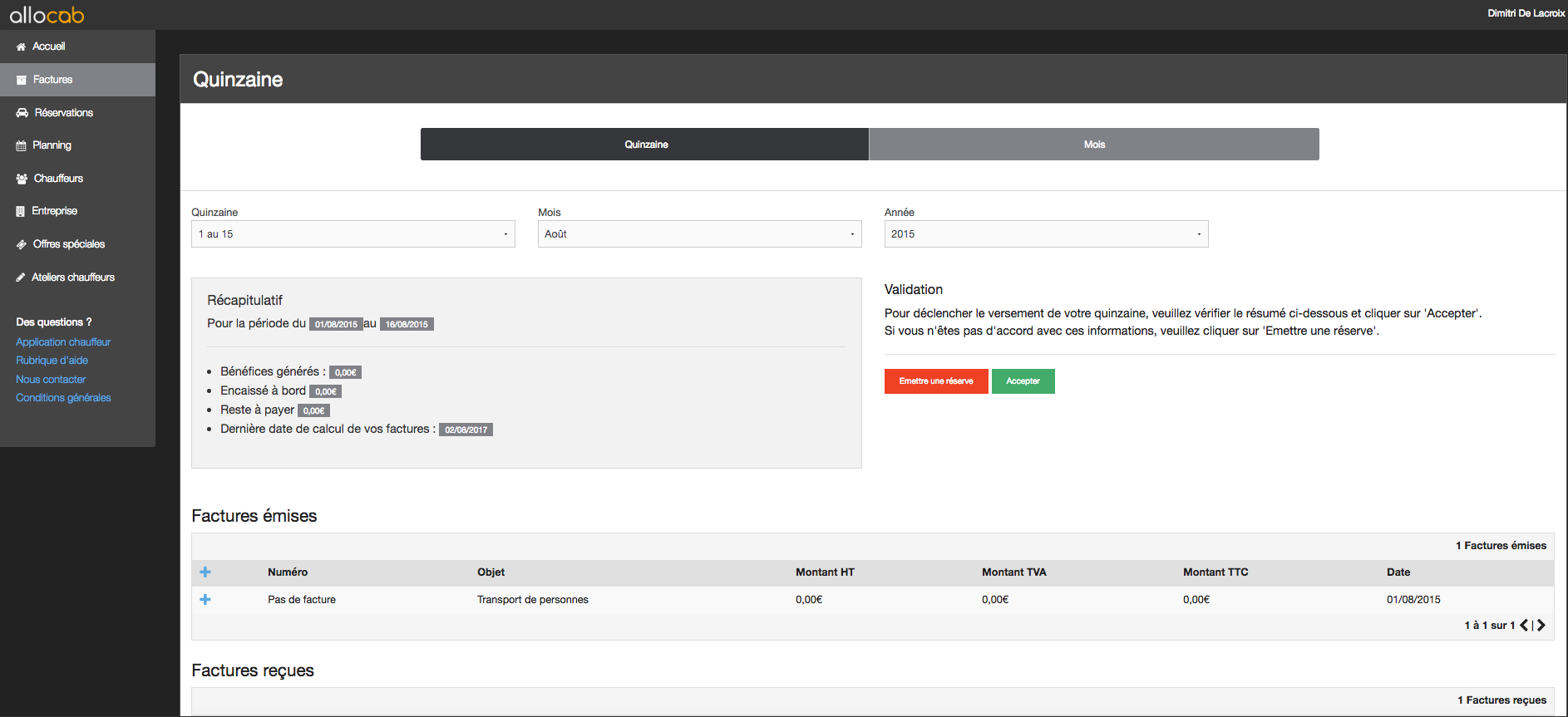1568x717 pixels.
Task: Click the 02/08/2017 last calculation date badge
Action: click(466, 430)
